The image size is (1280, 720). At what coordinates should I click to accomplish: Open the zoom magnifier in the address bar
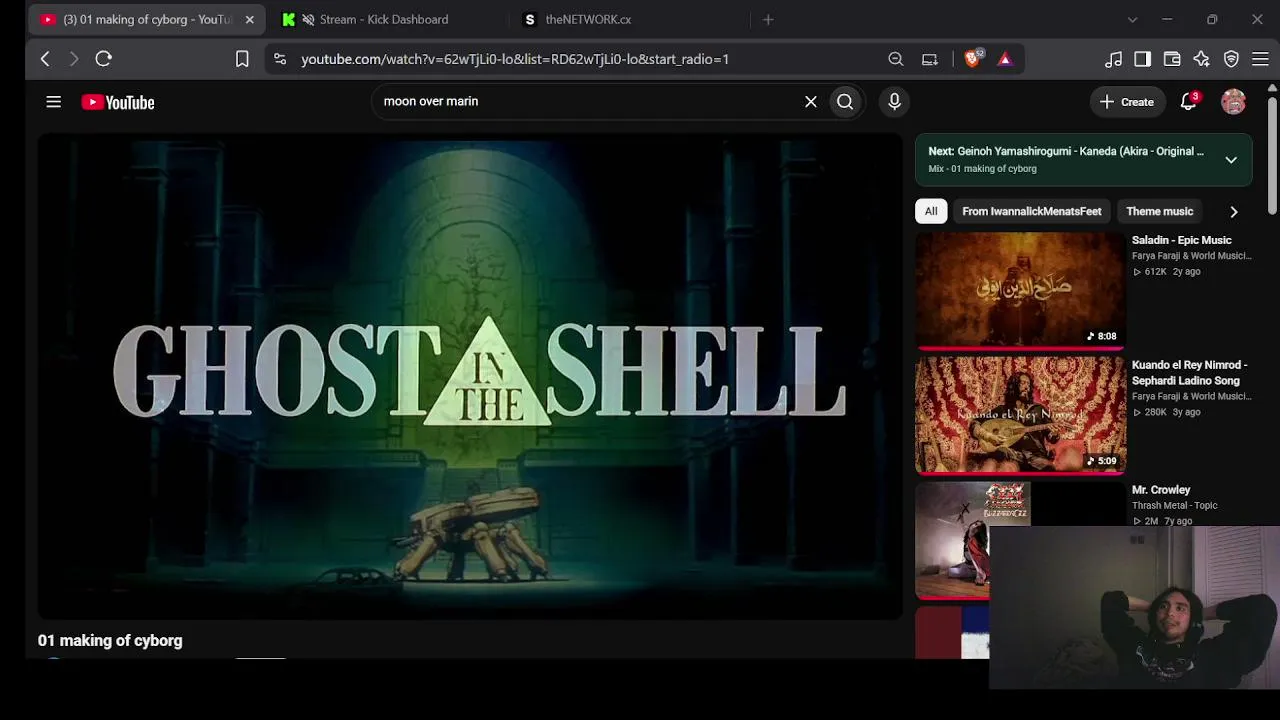896,59
